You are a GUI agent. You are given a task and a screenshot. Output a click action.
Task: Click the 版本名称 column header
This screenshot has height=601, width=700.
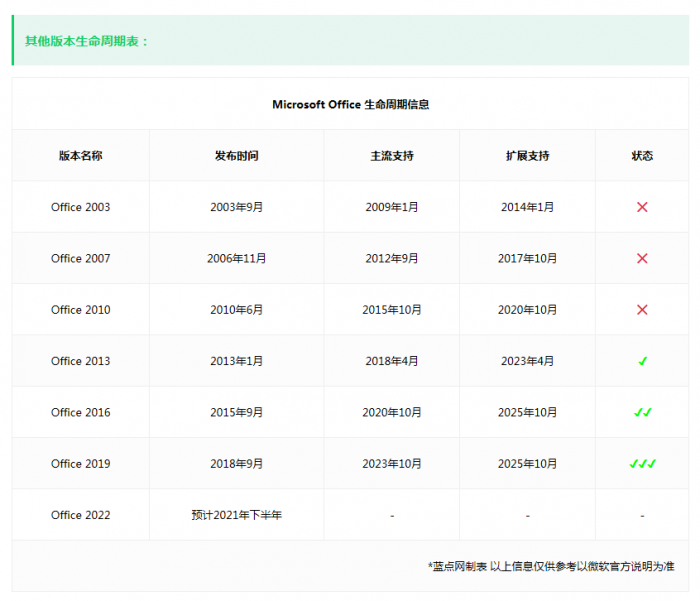80,156
